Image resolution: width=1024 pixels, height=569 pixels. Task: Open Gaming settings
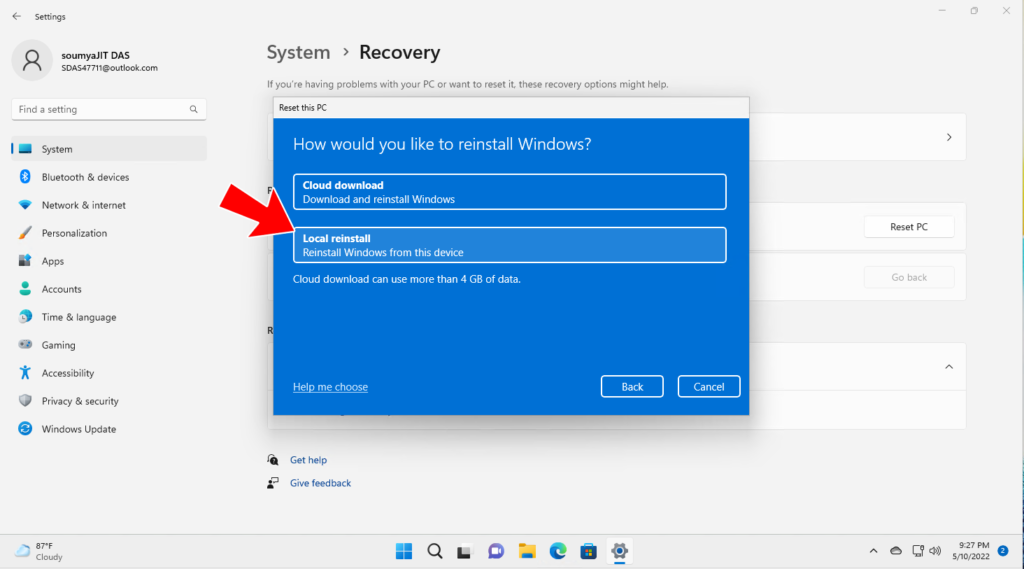point(109,345)
